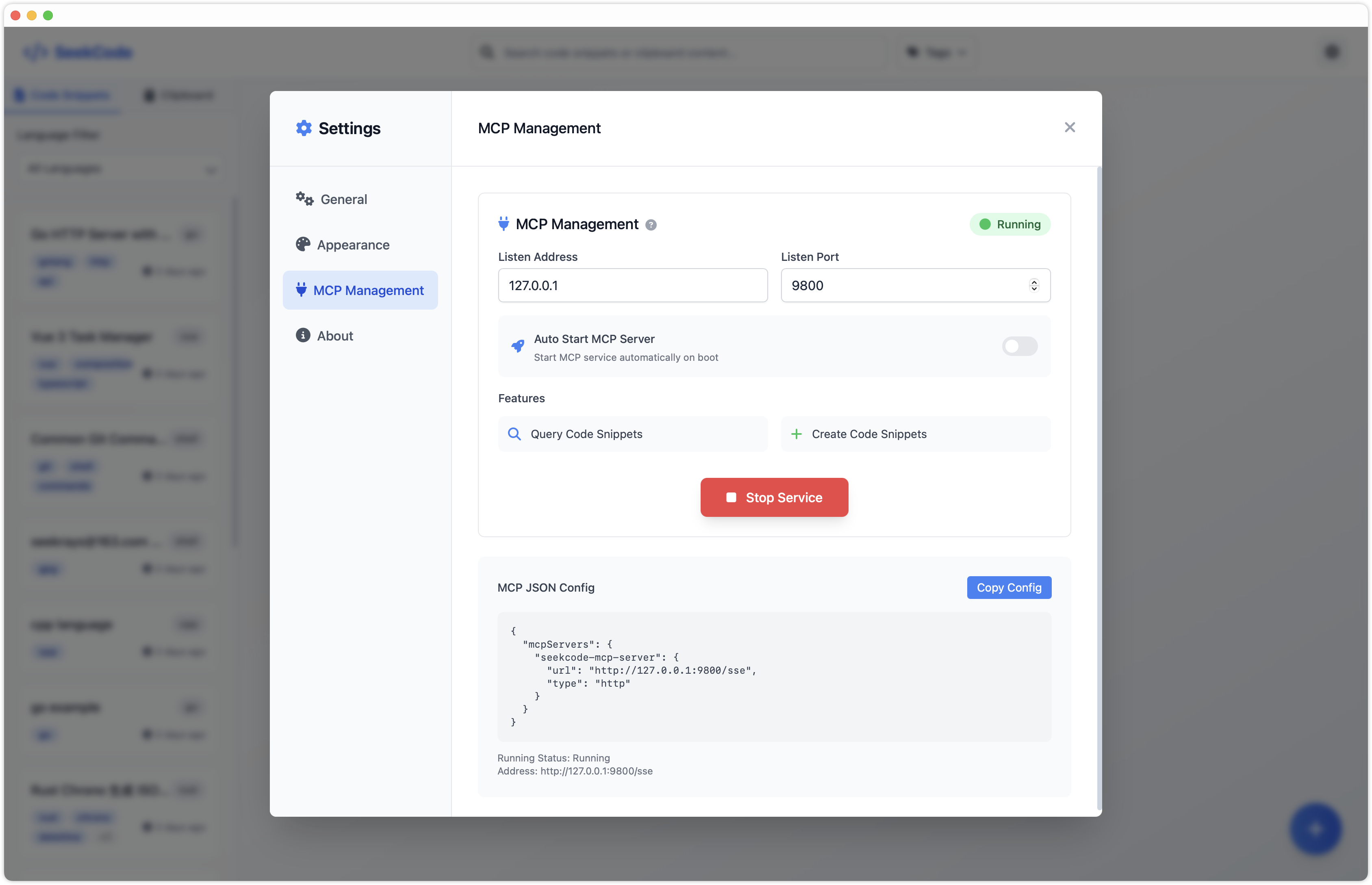
Task: Click the plug icon in MCP Management heading
Action: (x=504, y=223)
